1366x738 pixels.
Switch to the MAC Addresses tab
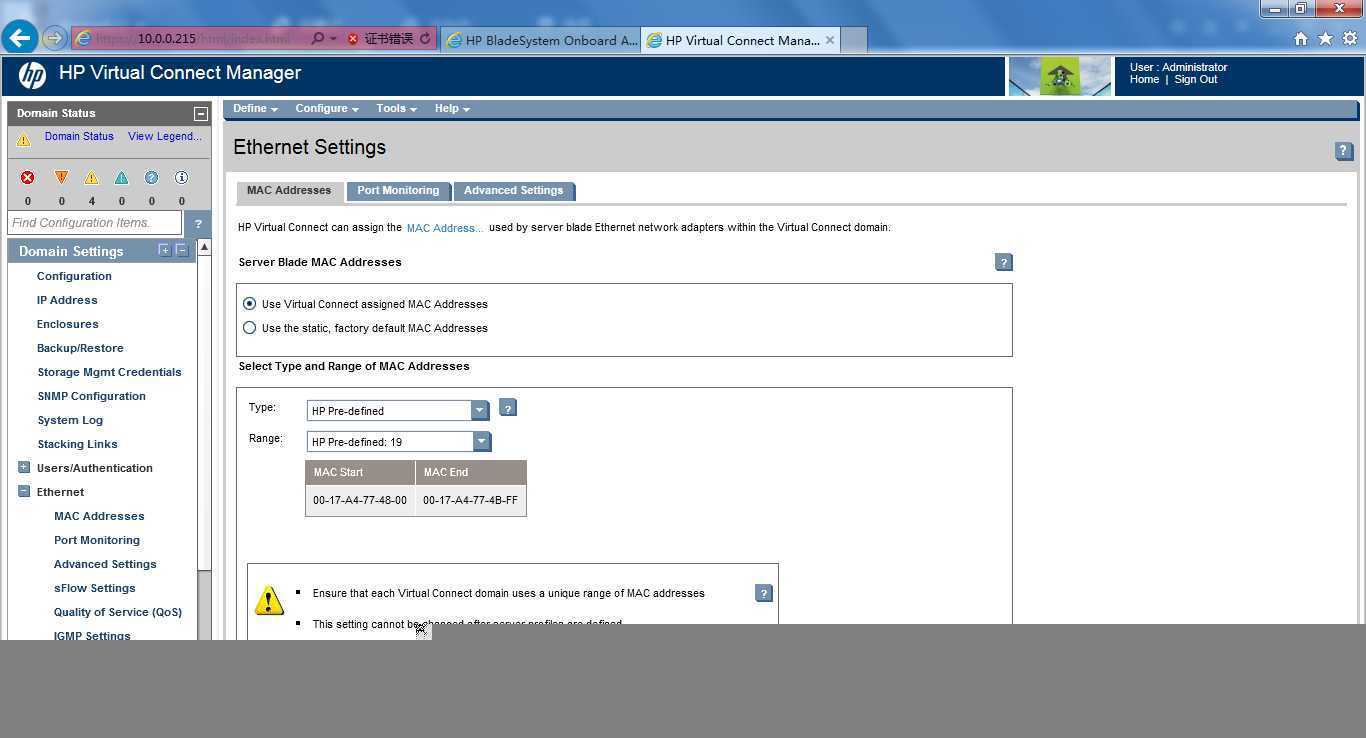click(289, 191)
